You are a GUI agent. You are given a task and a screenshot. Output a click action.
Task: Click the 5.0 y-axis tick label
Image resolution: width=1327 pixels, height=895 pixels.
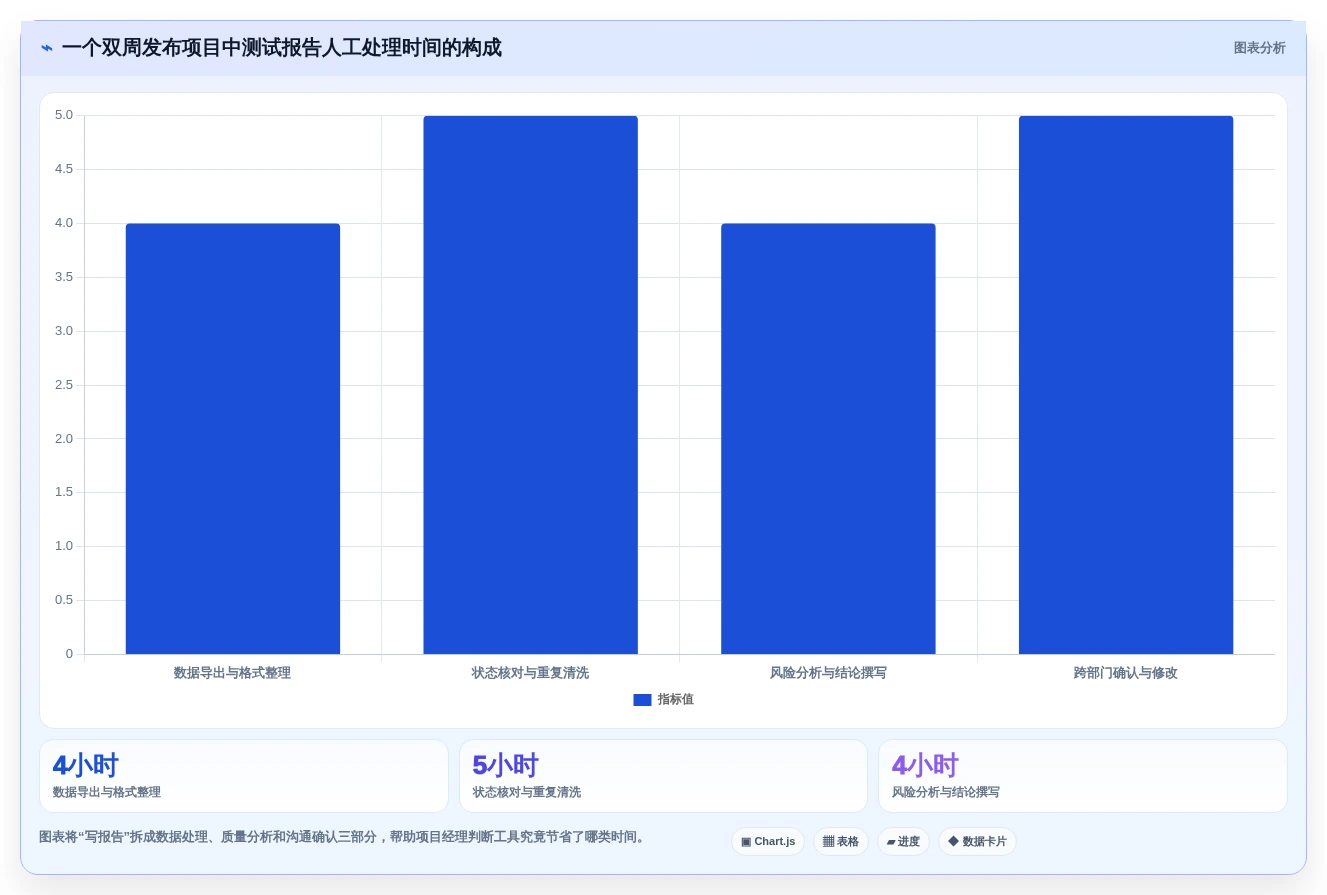(x=64, y=115)
